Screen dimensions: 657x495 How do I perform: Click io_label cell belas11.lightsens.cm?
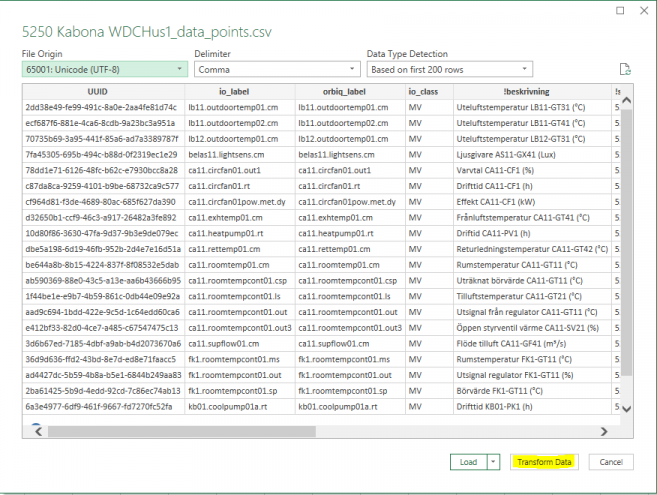(x=240, y=155)
